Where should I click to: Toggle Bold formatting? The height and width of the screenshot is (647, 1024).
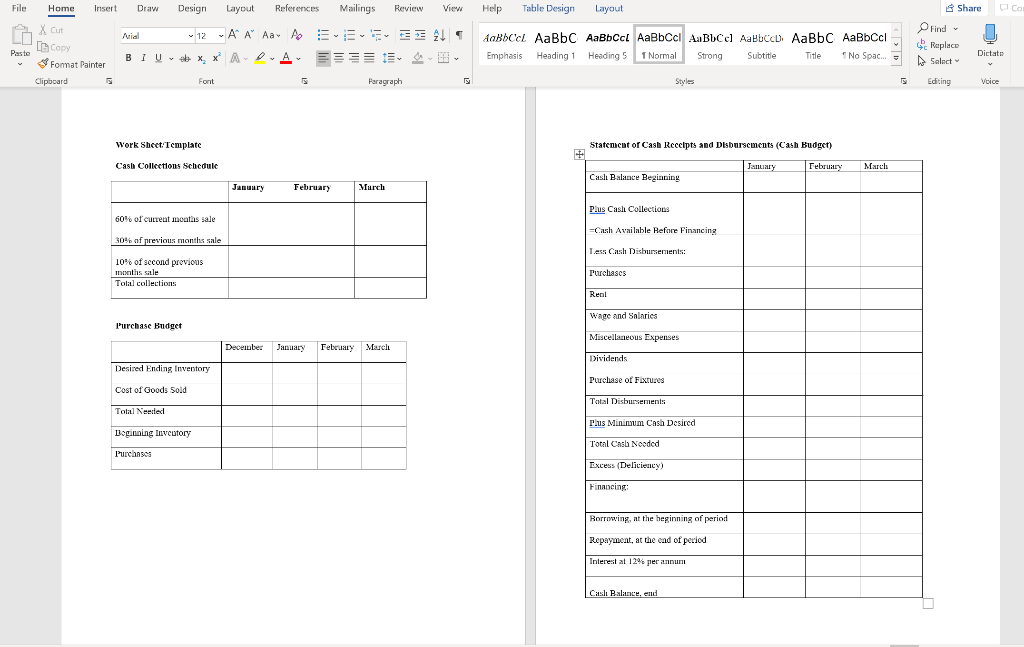tap(128, 58)
